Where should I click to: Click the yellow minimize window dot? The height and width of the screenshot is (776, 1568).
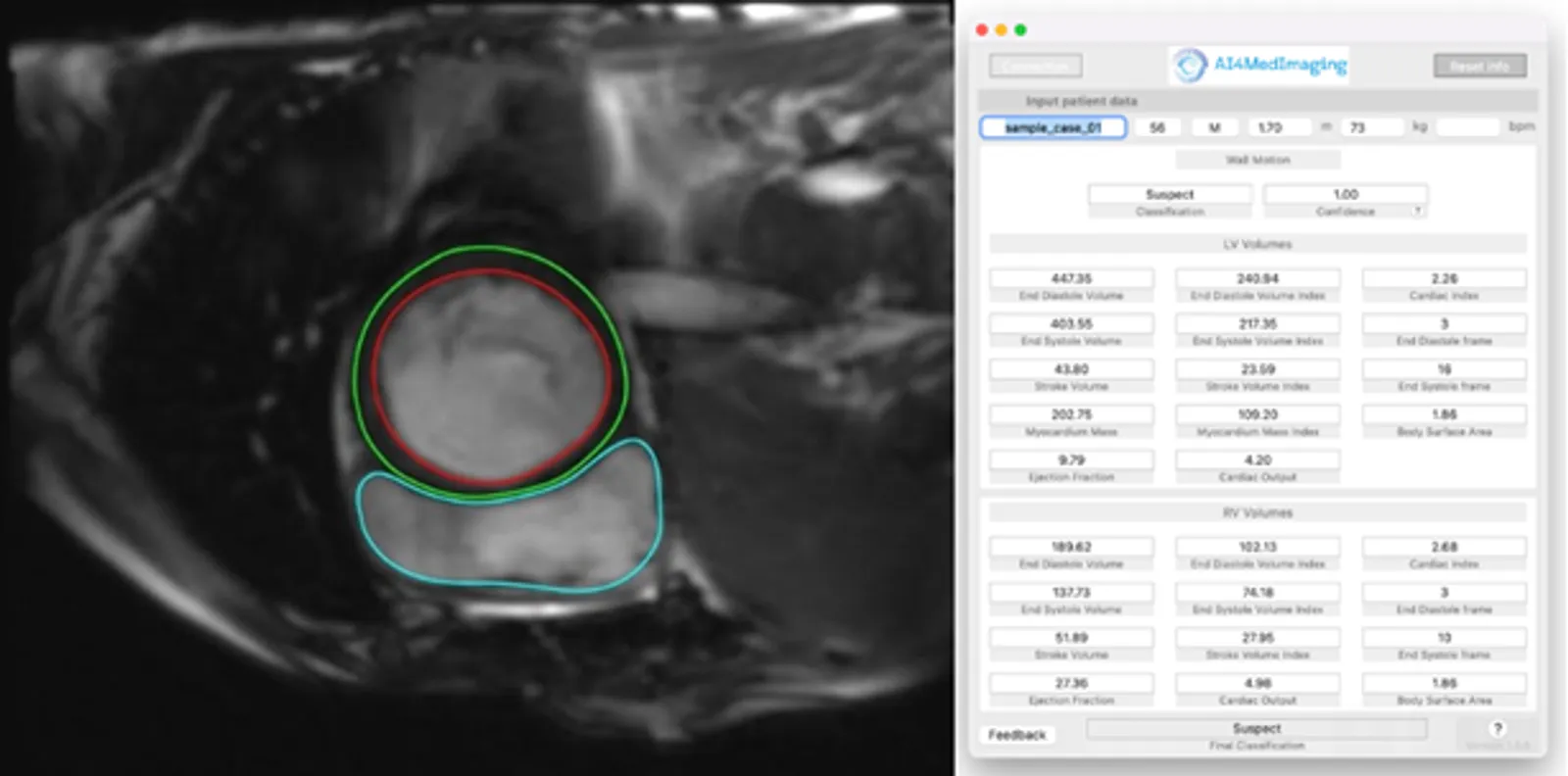pyautogui.click(x=1001, y=29)
